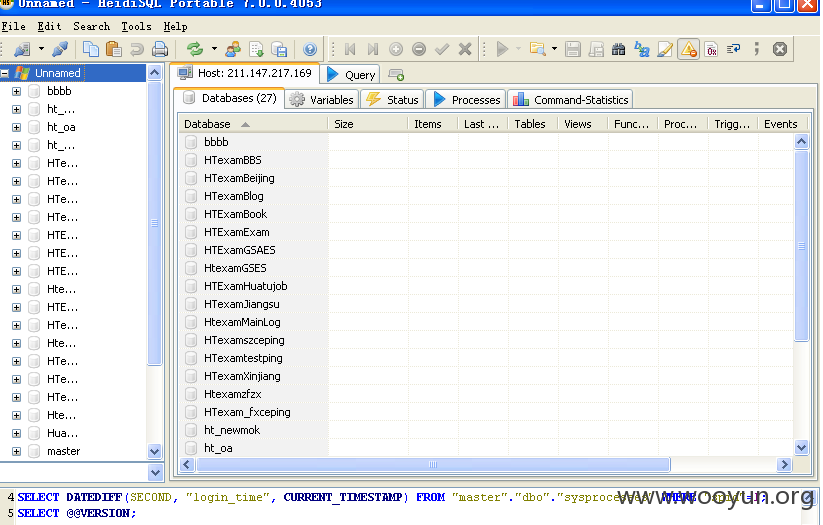The width and height of the screenshot is (823, 525).
Task: Click the Load SQL file import icon
Action: pos(256,49)
